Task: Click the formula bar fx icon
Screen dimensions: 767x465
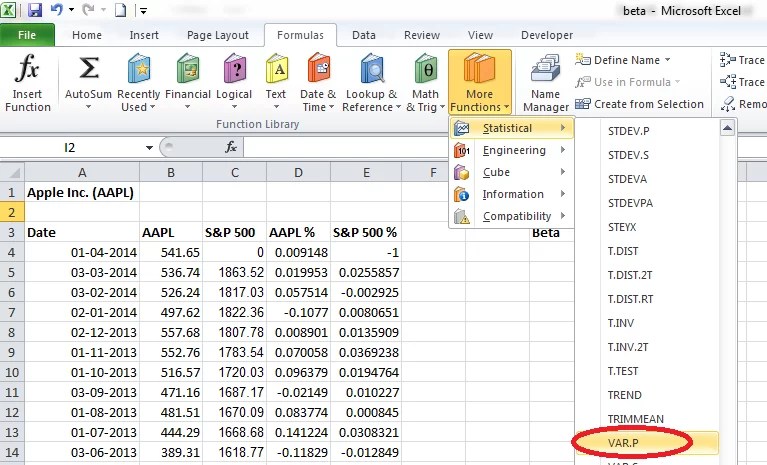Action: click(x=231, y=147)
